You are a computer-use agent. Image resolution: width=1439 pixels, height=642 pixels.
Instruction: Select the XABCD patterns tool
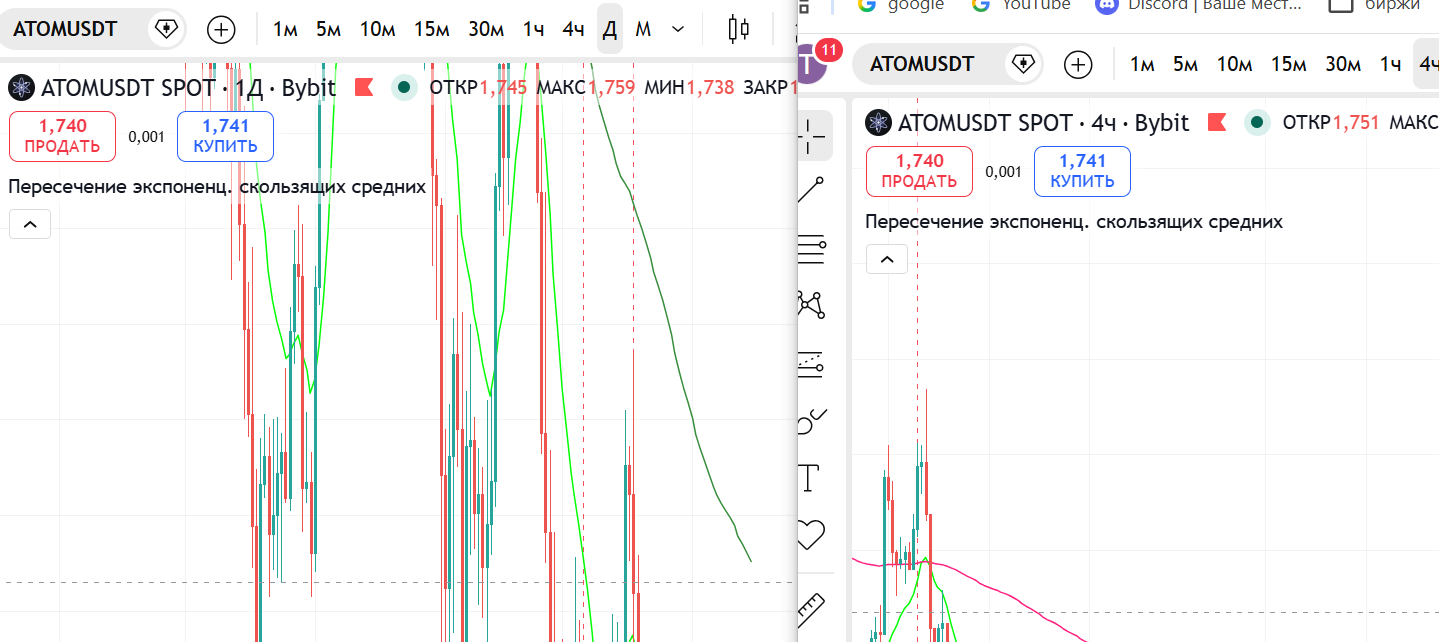[811, 304]
